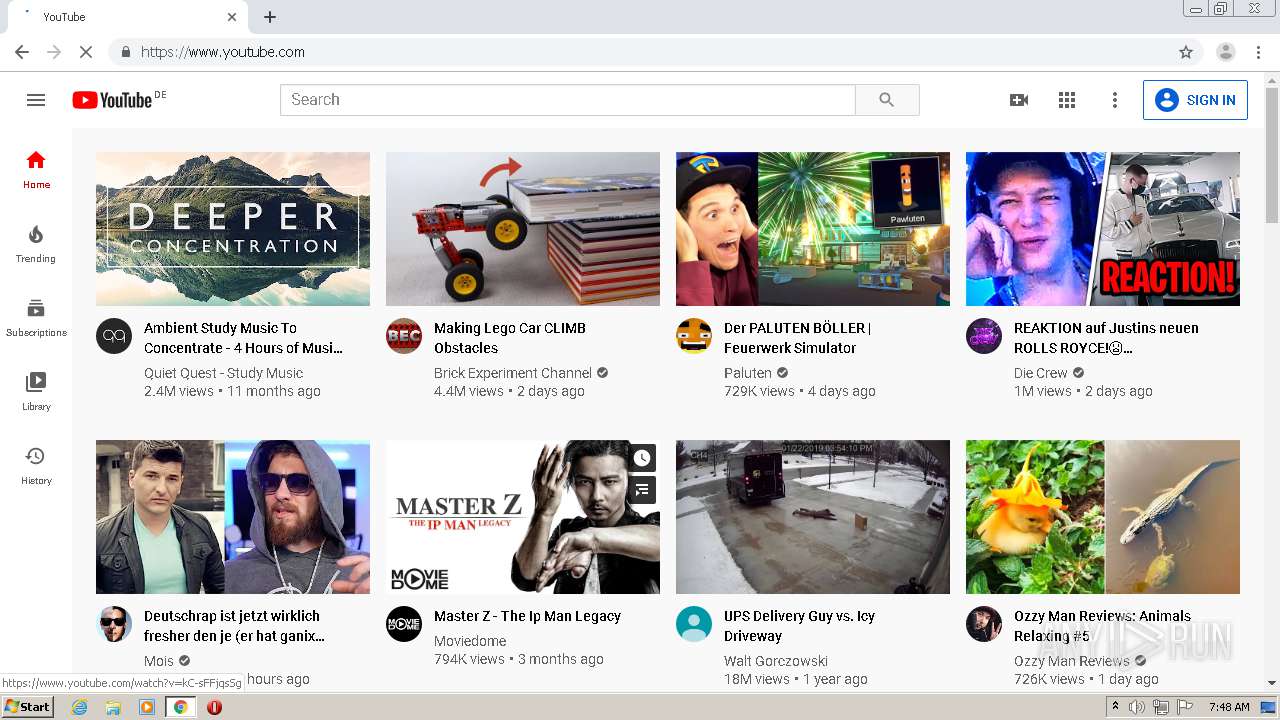Play Deeper Concentration video thumbnail
This screenshot has width=1280, height=720.
click(x=233, y=229)
